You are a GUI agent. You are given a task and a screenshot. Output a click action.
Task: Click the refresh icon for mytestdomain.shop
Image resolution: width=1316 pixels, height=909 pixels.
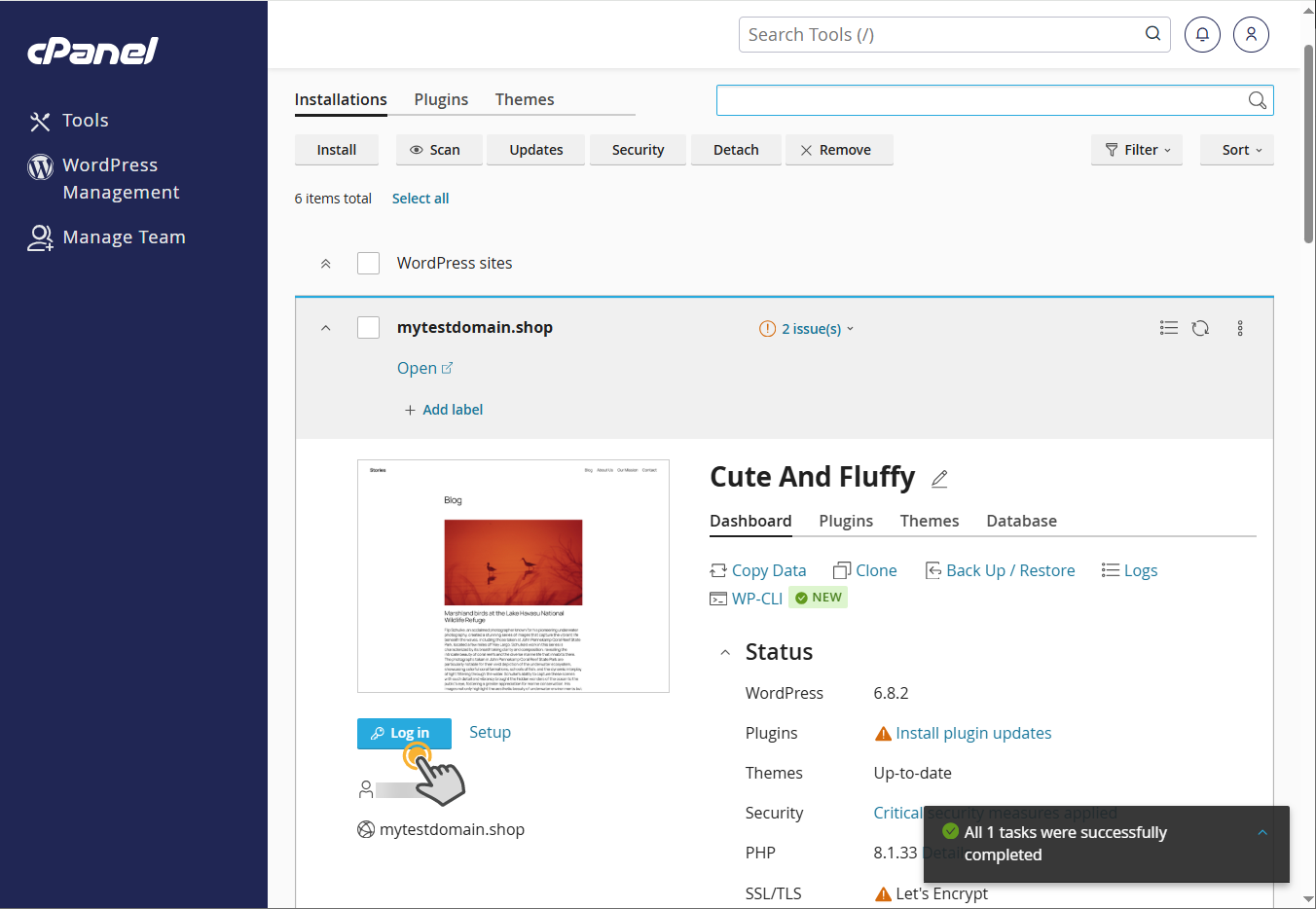coord(1201,328)
